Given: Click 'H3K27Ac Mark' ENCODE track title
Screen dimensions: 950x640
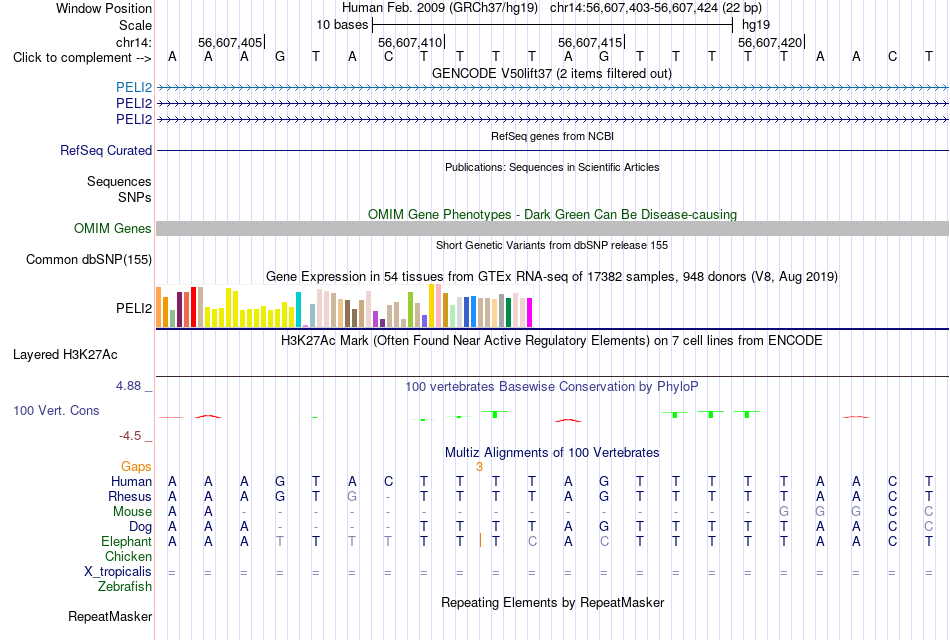Looking at the screenshot, I should pyautogui.click(x=552, y=341).
